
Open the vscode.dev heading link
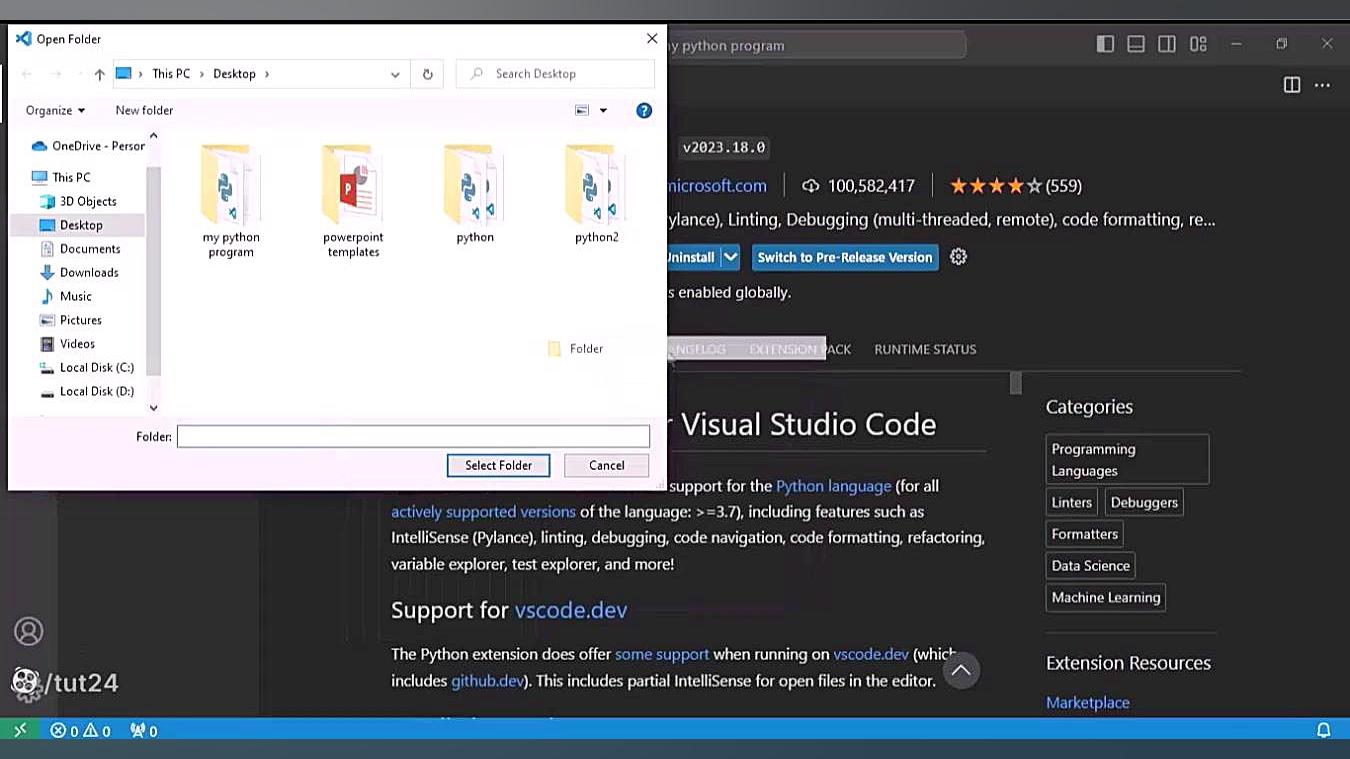tap(571, 610)
